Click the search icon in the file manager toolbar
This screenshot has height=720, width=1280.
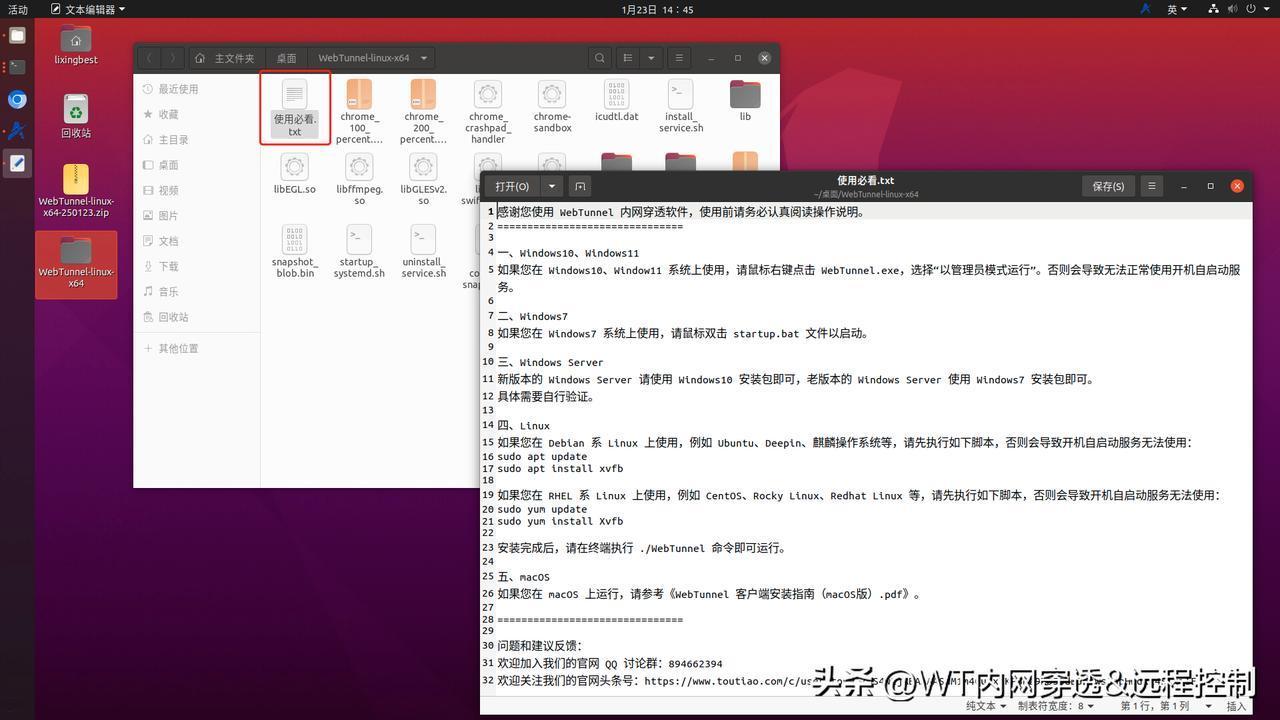[x=599, y=58]
